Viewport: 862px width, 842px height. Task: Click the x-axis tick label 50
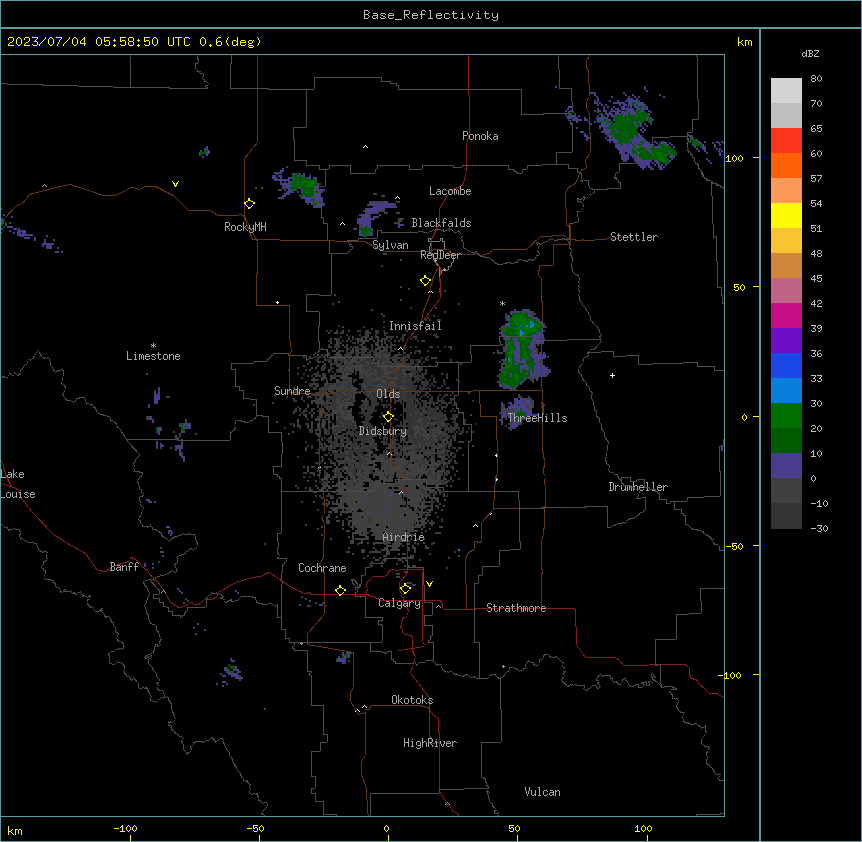[x=514, y=828]
